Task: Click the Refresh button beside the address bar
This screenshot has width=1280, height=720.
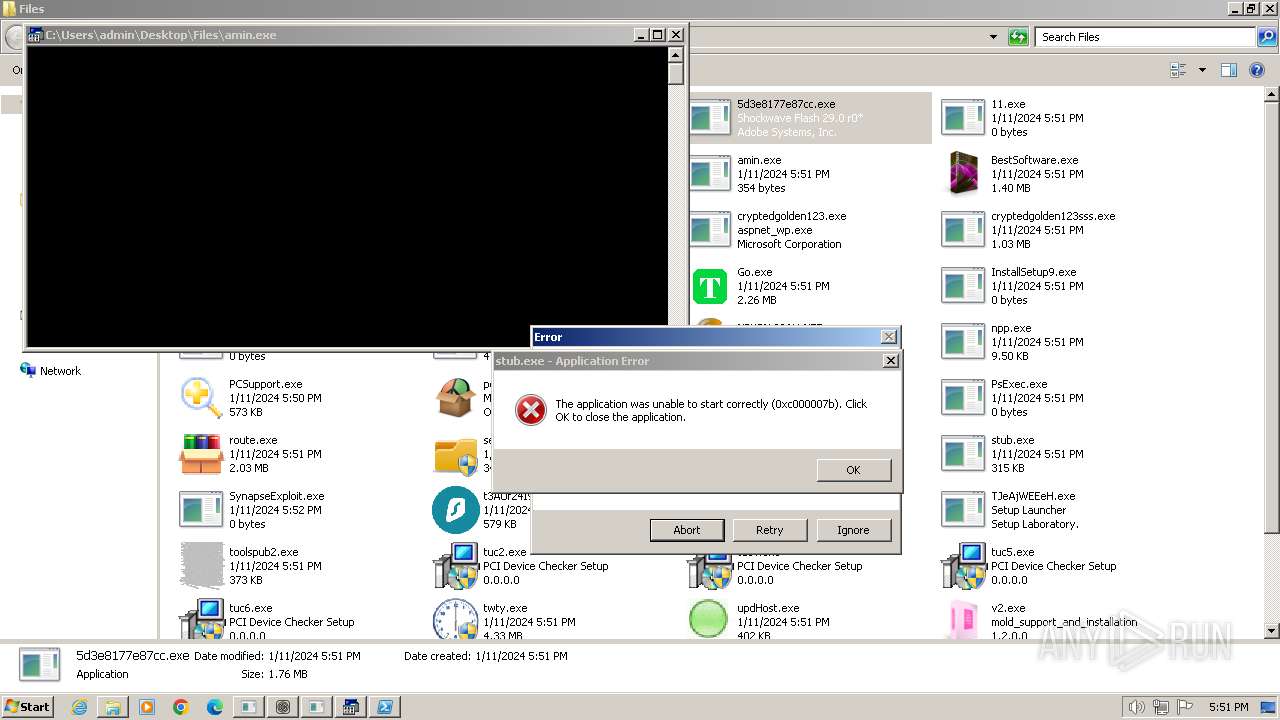Action: click(1018, 37)
